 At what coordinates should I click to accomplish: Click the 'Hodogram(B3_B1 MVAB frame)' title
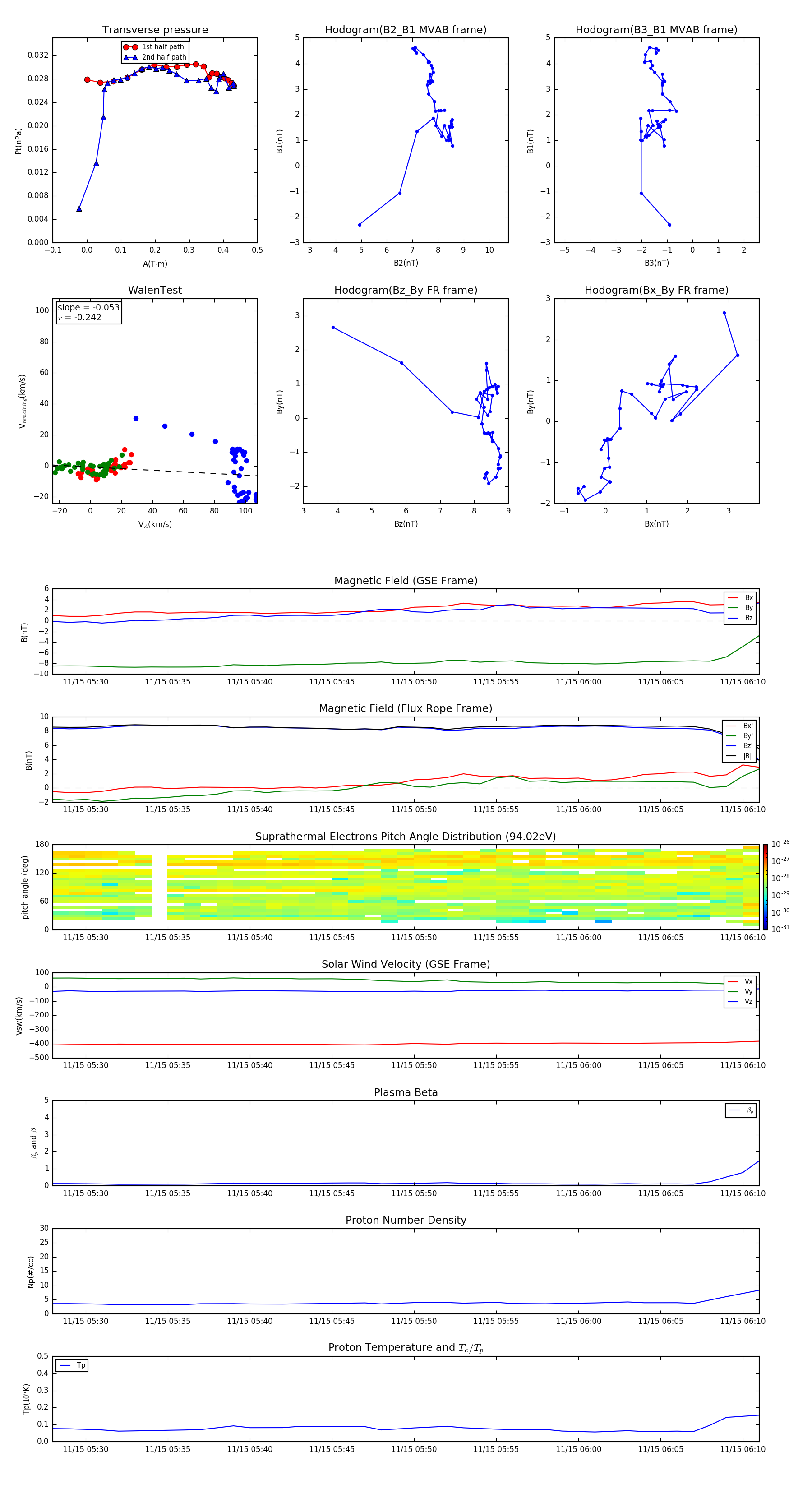pos(656,30)
